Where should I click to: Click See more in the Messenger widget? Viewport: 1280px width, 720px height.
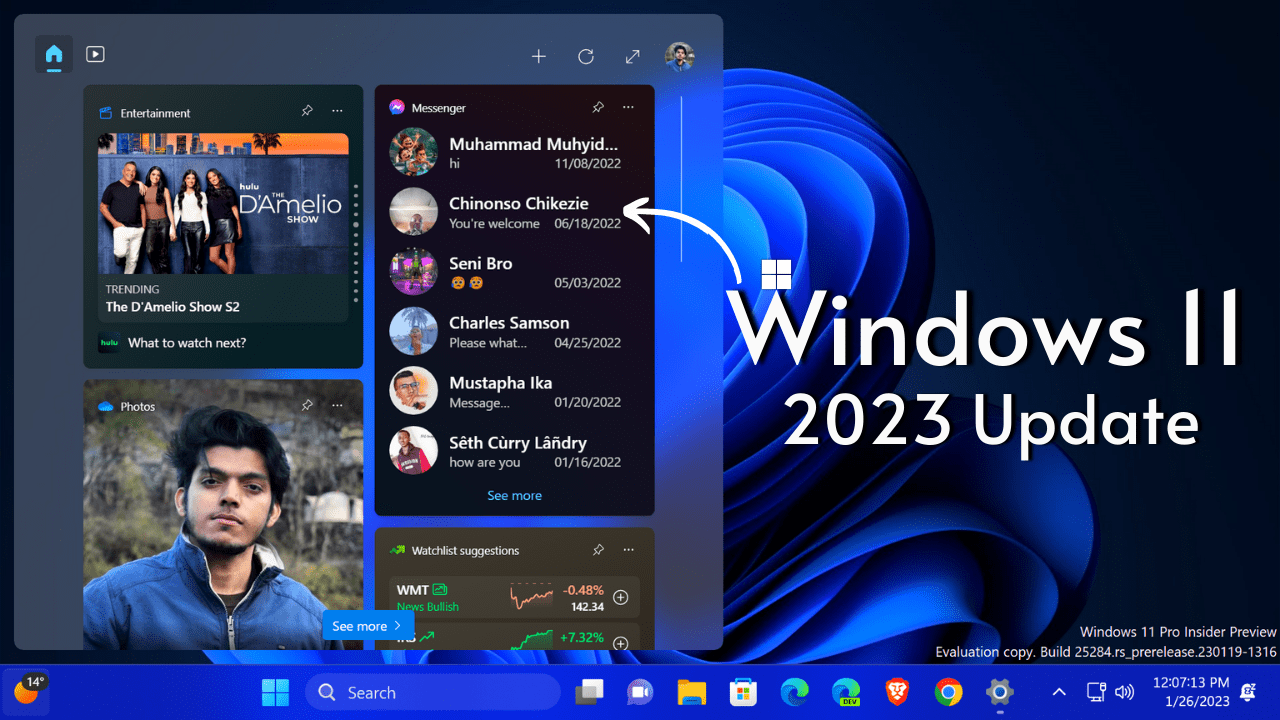pos(514,495)
